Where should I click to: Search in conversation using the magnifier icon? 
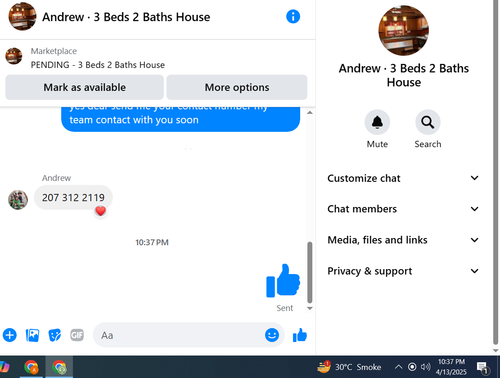coord(428,122)
